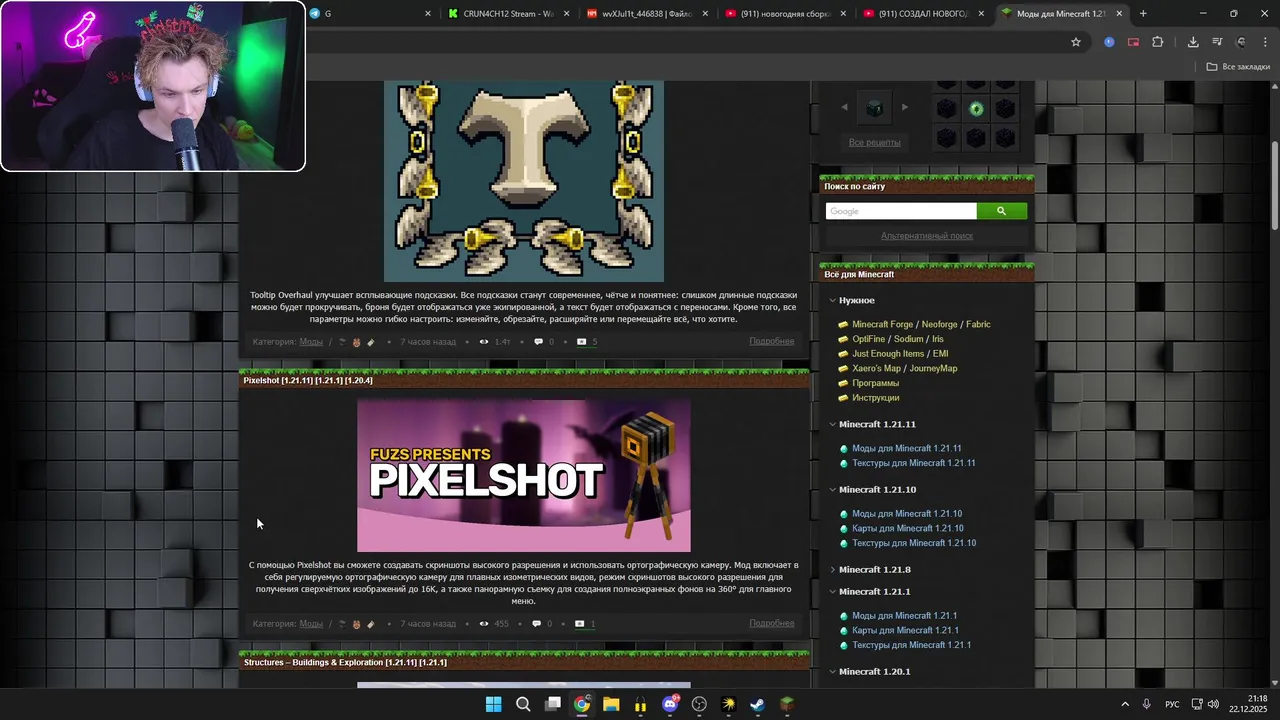
Task: Open the Pixelshot [1.21.11] post title
Action: click(308, 380)
